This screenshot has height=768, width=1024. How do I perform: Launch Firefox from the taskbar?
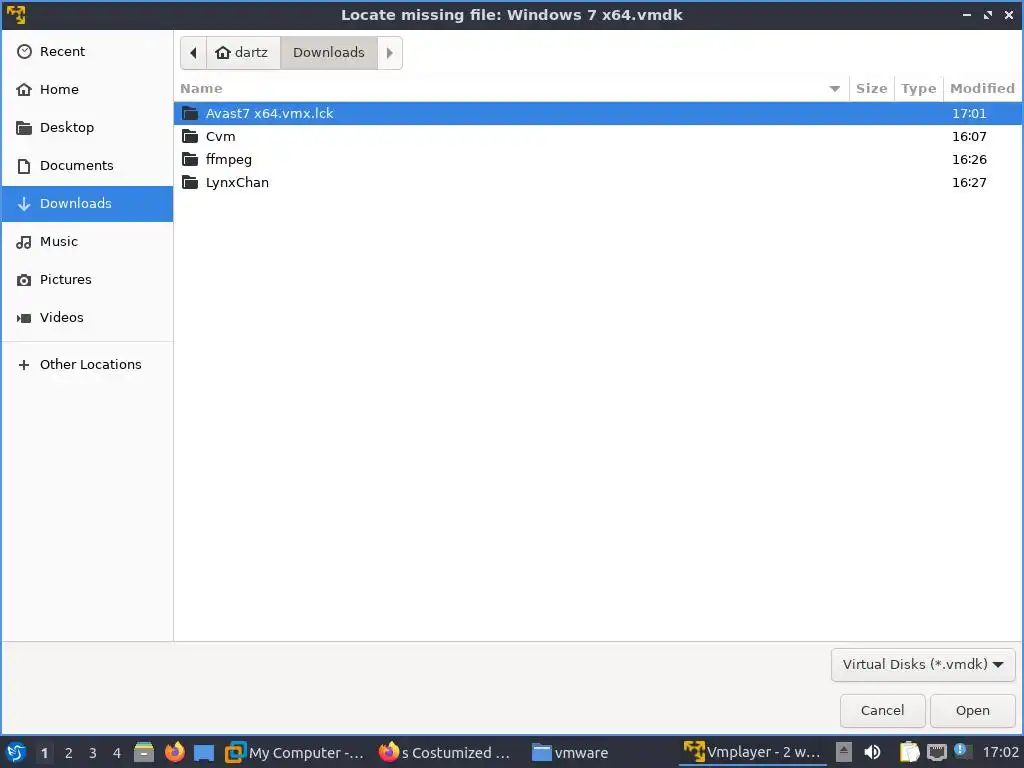174,752
